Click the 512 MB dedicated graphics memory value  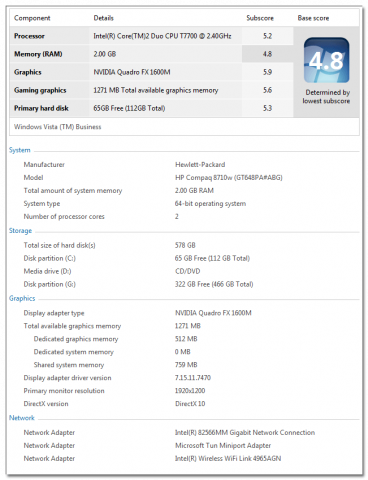coord(186,339)
